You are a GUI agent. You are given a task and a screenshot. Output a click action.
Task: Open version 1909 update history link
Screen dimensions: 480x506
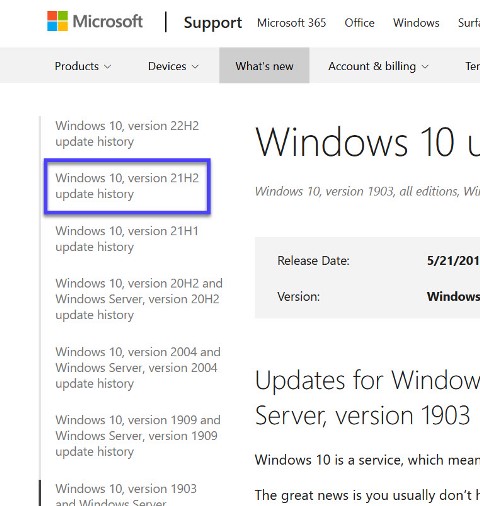[x=138, y=436]
